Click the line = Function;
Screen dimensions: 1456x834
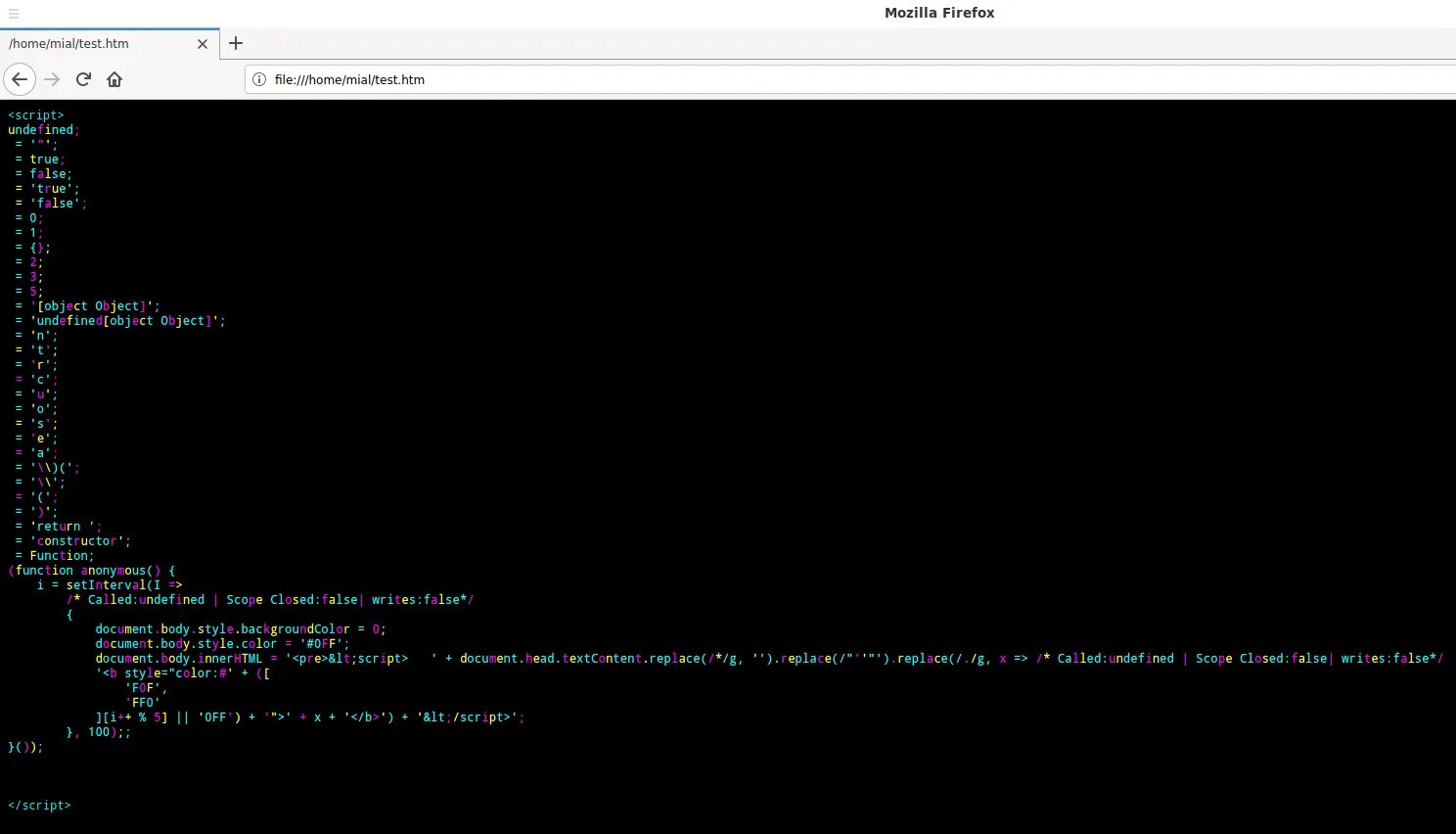55,556
